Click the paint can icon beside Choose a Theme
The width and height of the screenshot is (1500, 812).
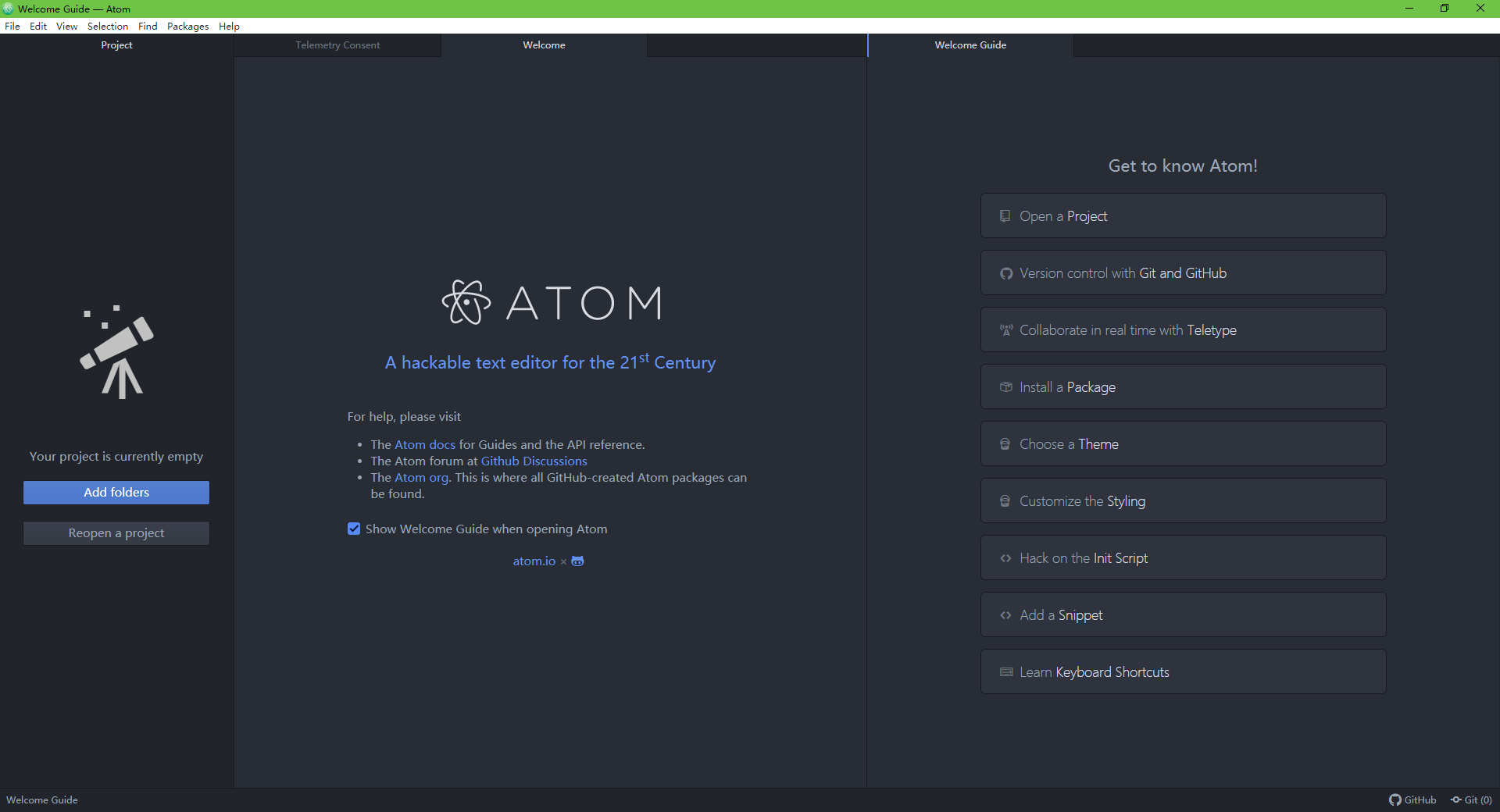[1005, 444]
